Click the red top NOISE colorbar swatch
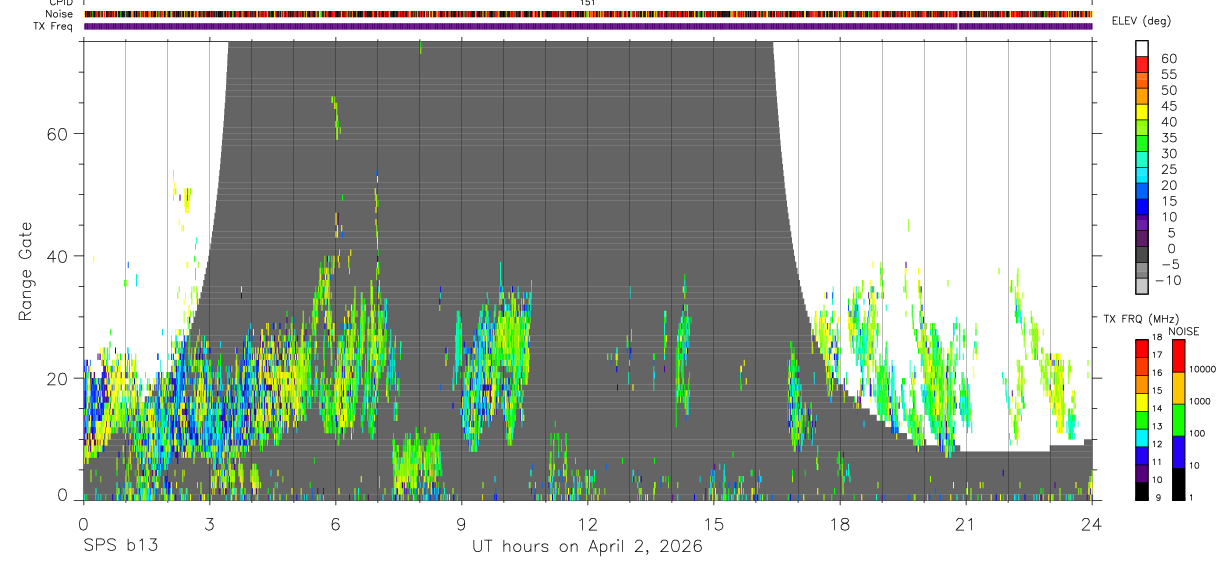 click(1178, 354)
